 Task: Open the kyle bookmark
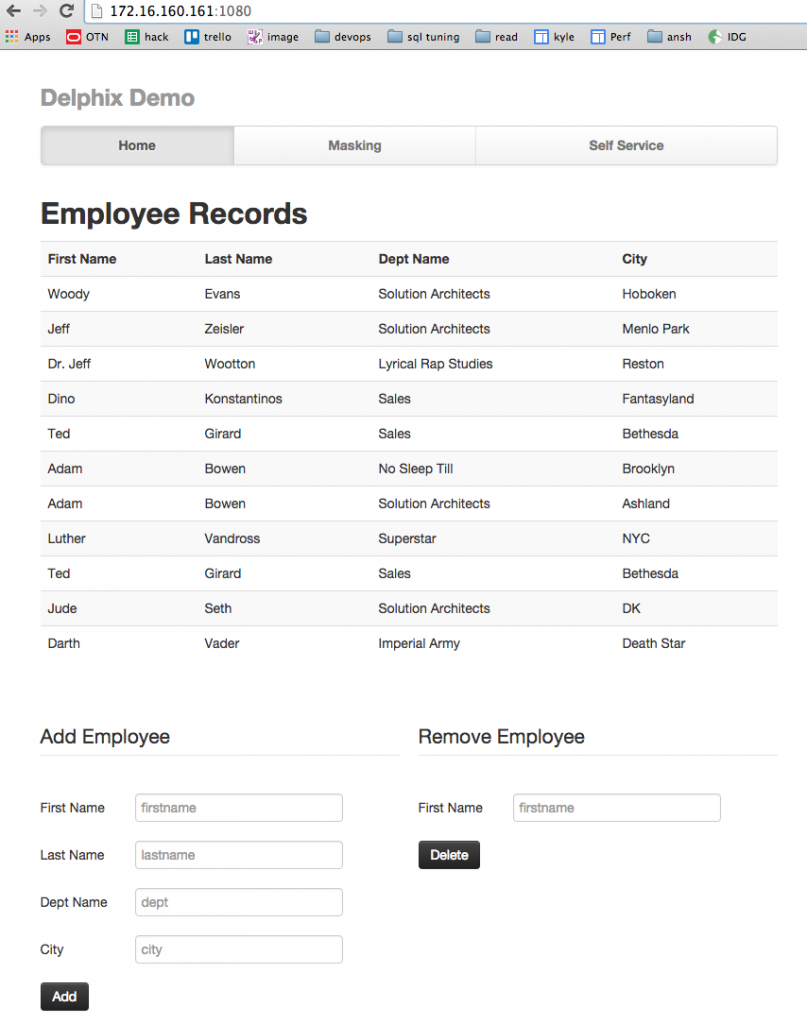pos(554,37)
